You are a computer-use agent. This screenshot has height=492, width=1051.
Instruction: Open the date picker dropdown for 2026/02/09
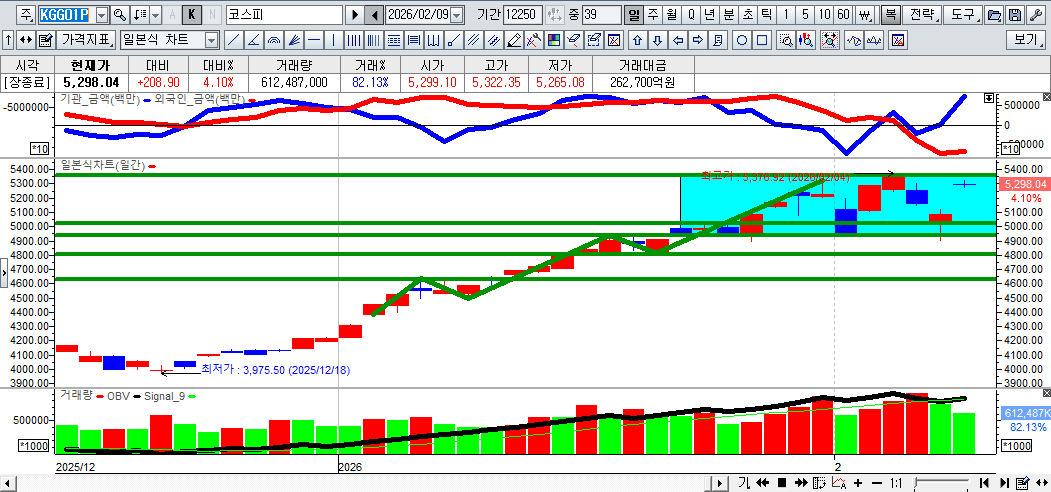coord(457,15)
